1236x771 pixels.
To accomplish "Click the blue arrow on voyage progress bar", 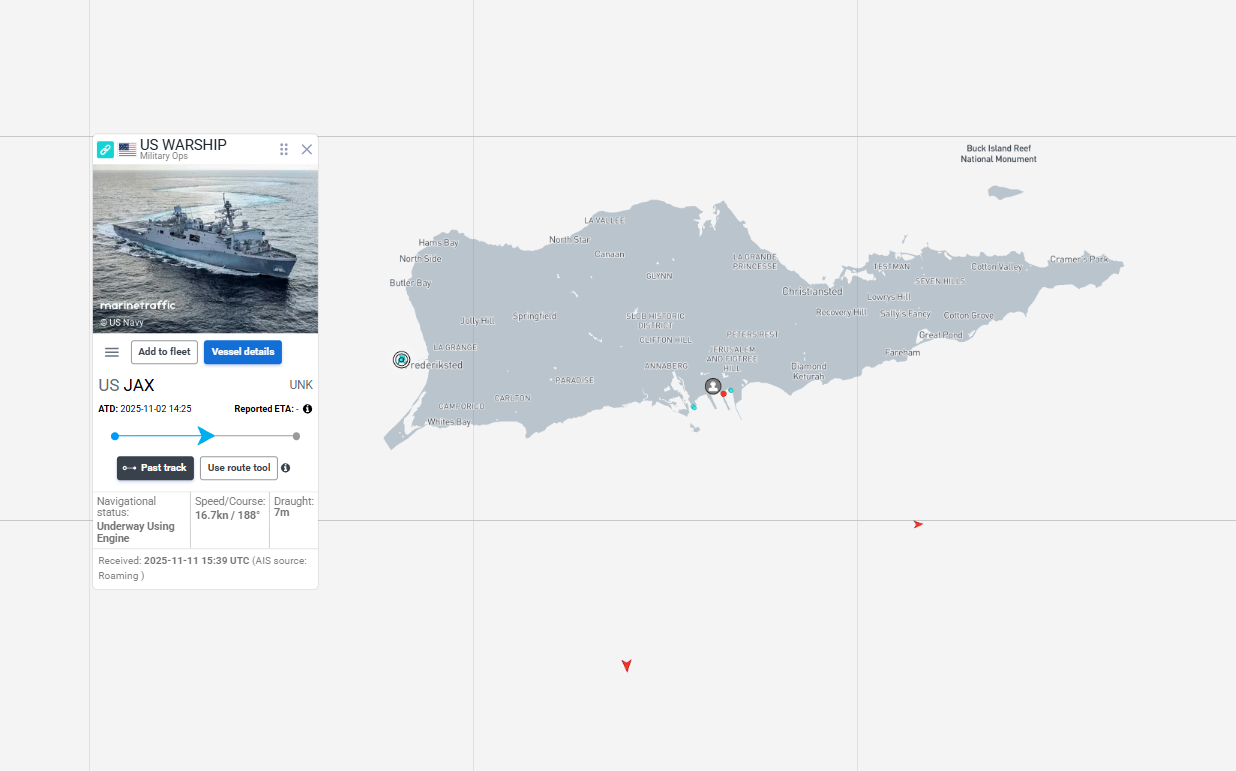I will (206, 436).
